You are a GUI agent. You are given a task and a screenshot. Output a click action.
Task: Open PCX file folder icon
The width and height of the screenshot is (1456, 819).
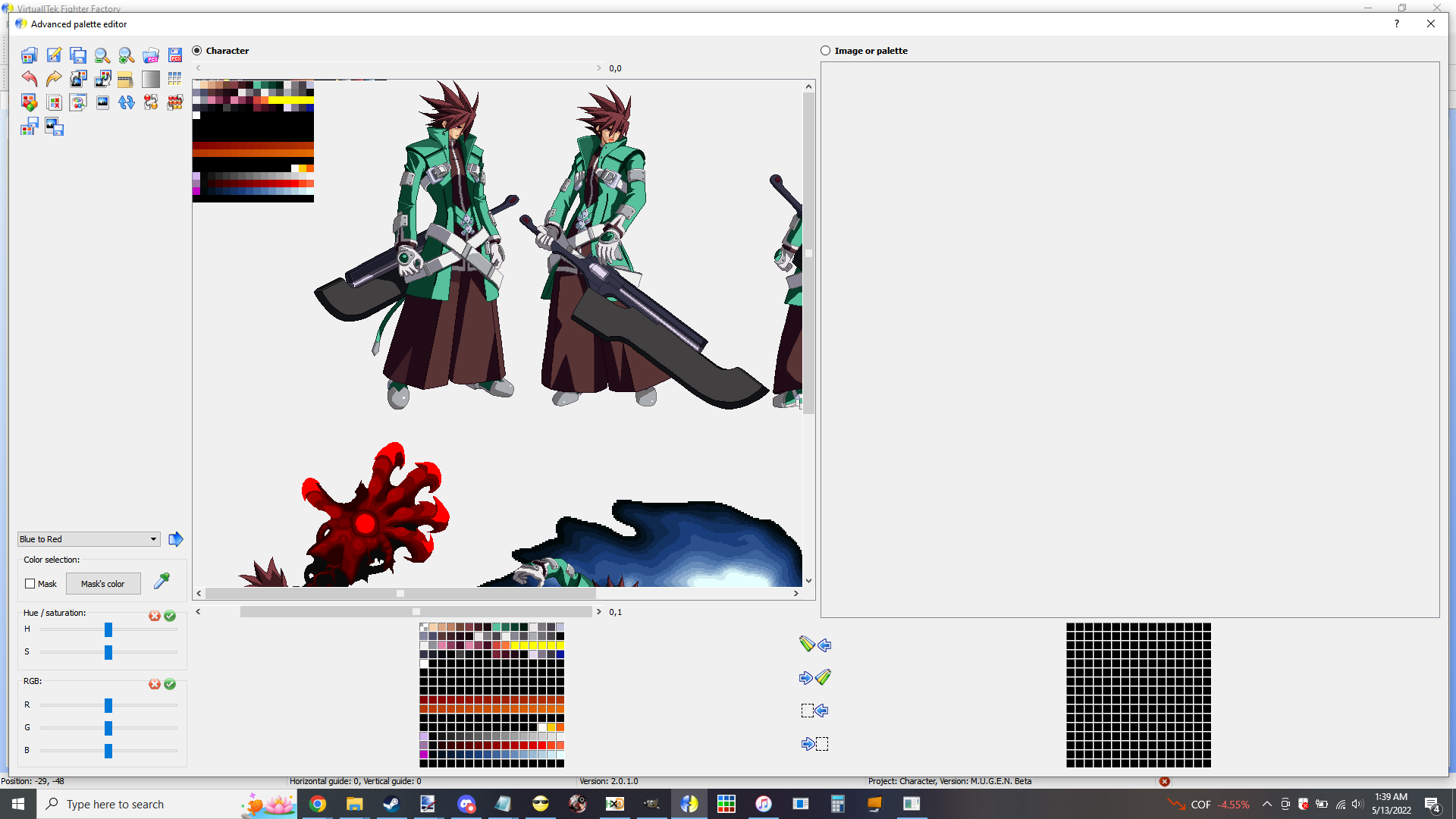tap(151, 55)
